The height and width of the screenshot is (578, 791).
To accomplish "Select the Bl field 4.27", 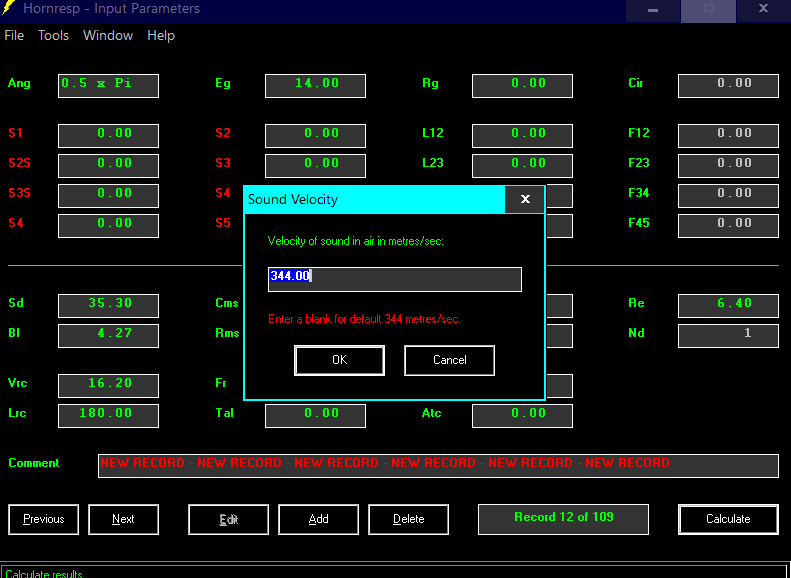I will pos(108,335).
